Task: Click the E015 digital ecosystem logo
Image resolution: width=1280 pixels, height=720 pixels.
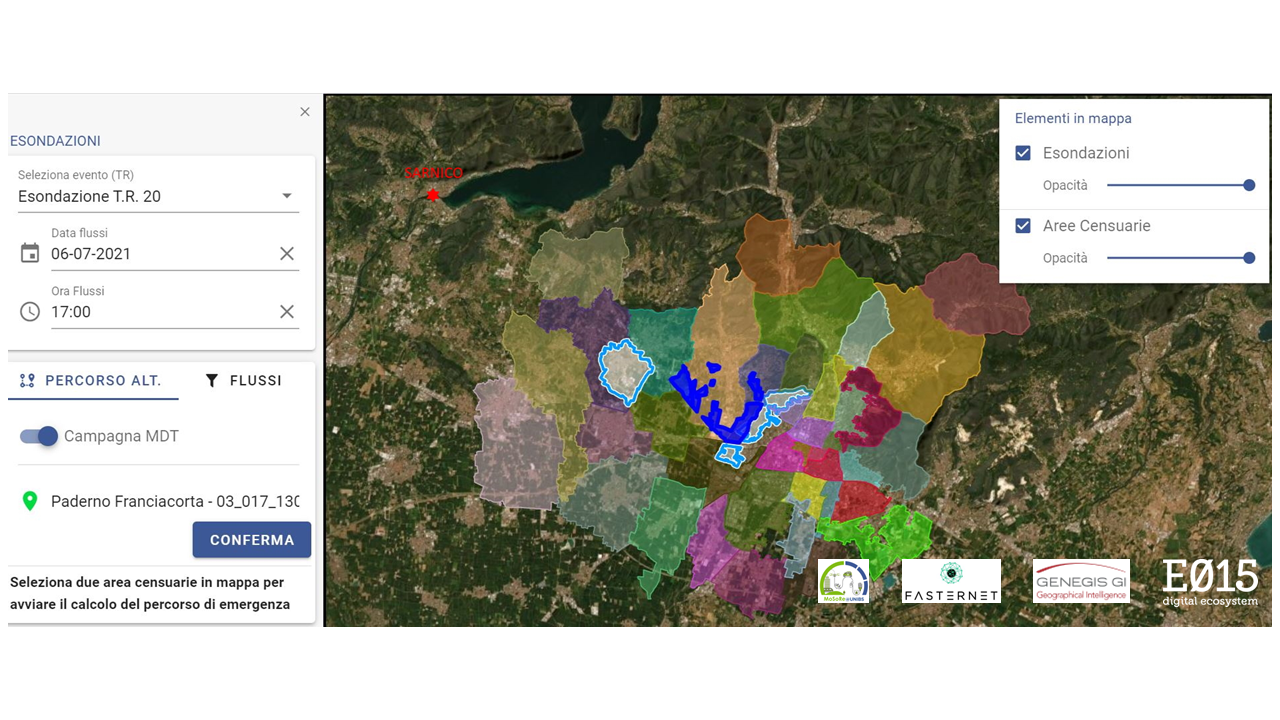Action: click(1210, 582)
